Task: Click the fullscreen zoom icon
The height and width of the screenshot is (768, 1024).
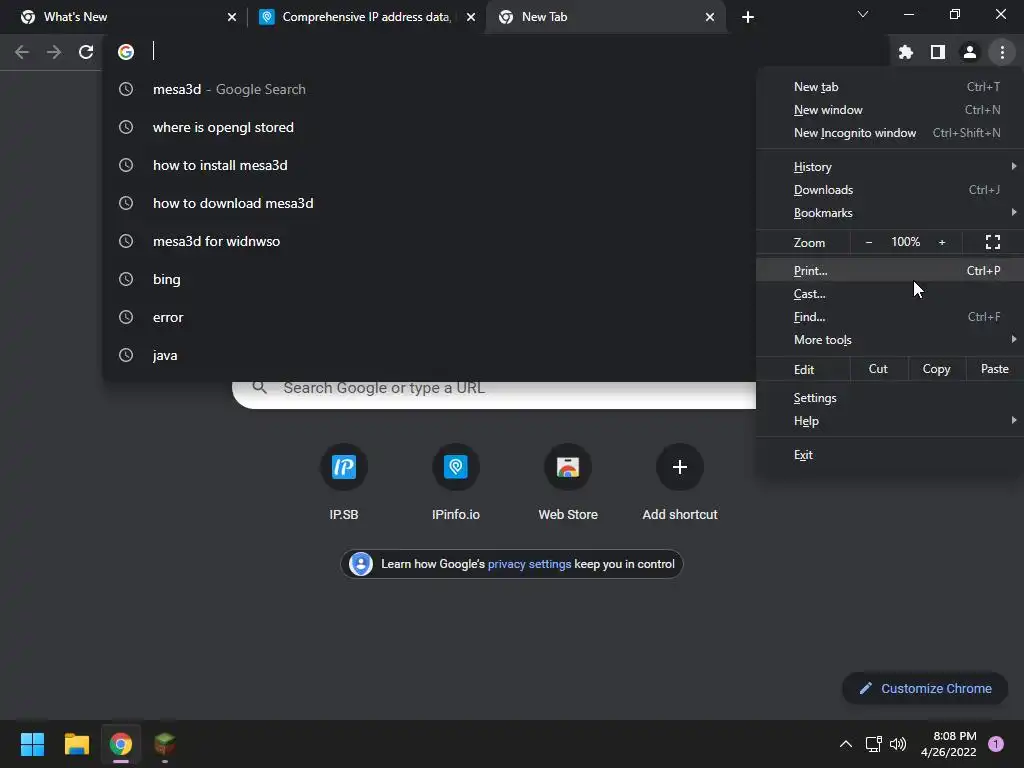Action: click(x=993, y=242)
